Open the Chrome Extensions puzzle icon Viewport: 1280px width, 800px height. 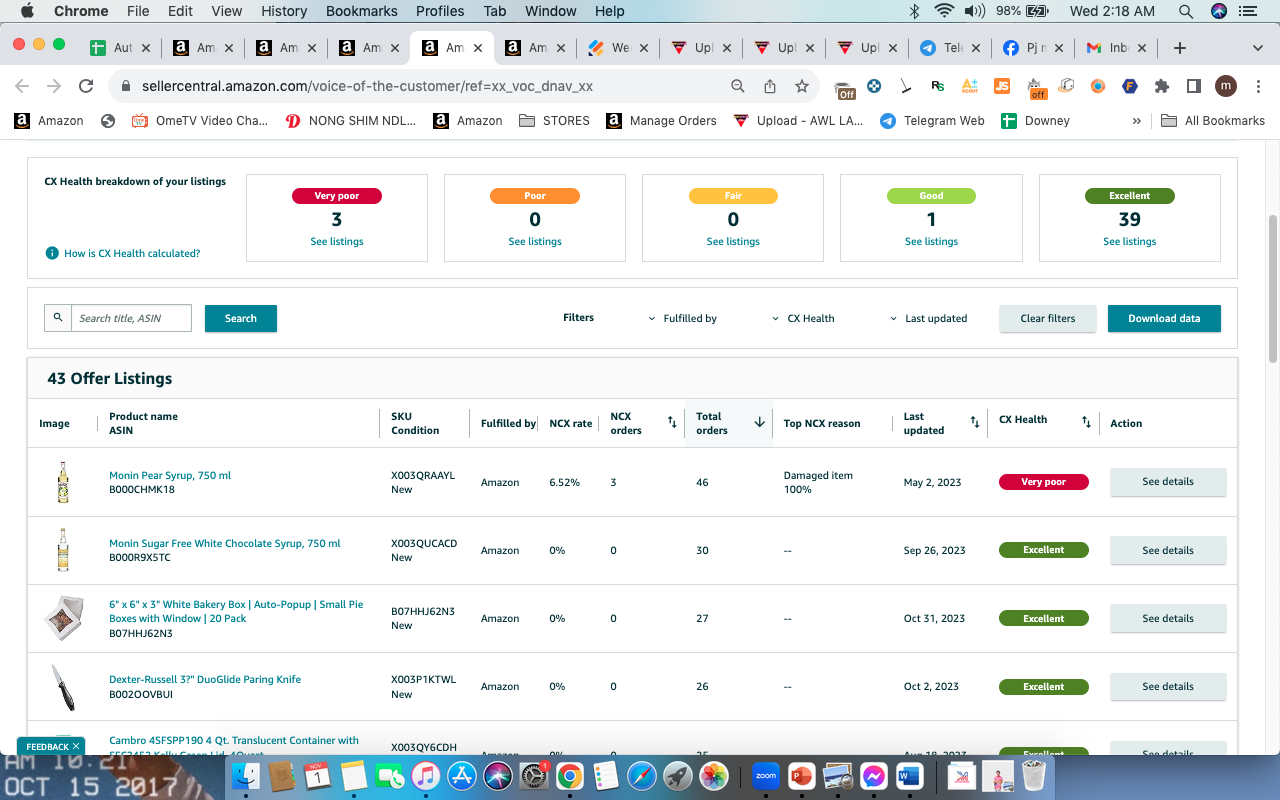(x=1161, y=86)
